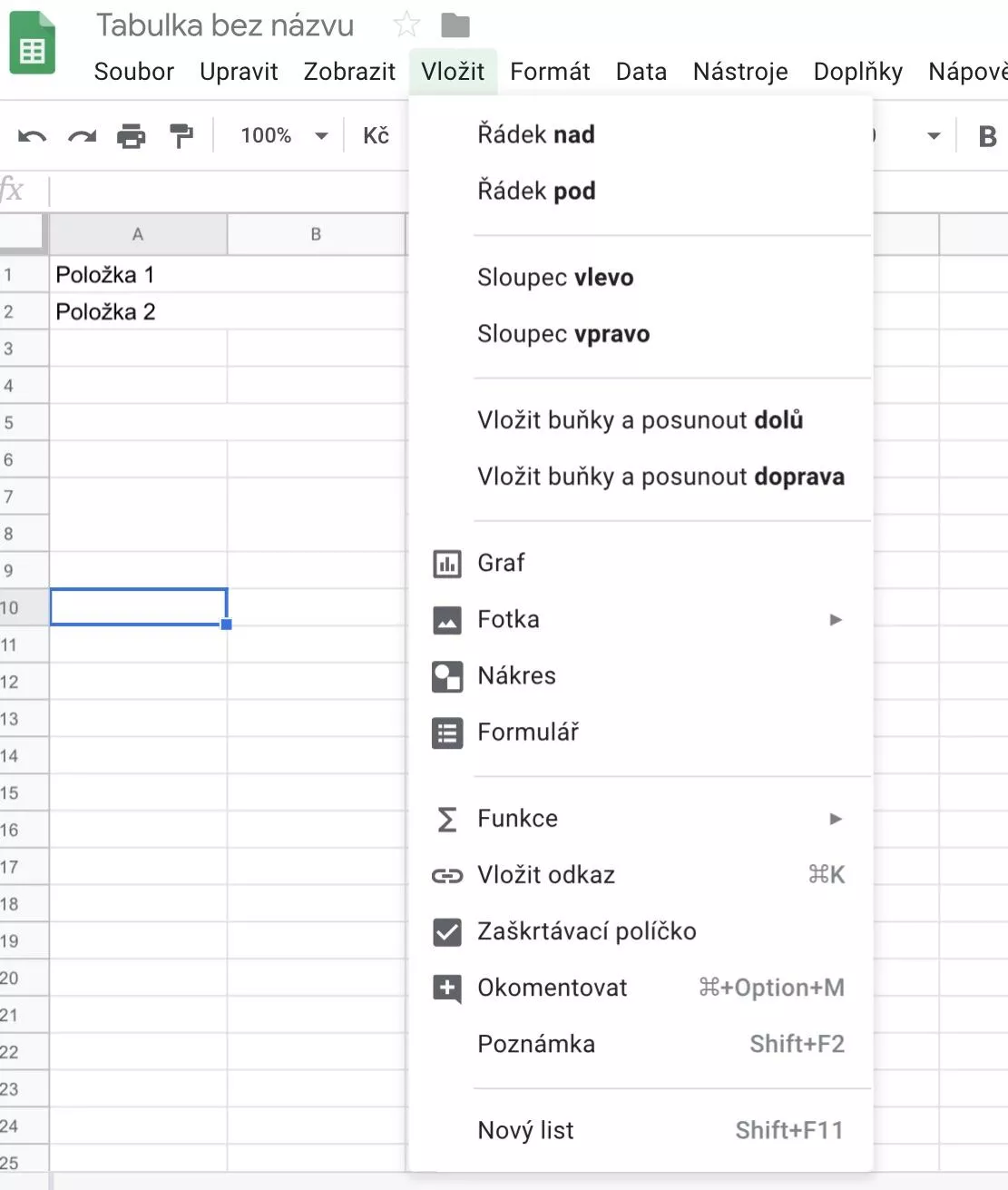The width and height of the screenshot is (1008, 1190).
Task: Click the Bold B toolbar button
Action: coord(988,136)
